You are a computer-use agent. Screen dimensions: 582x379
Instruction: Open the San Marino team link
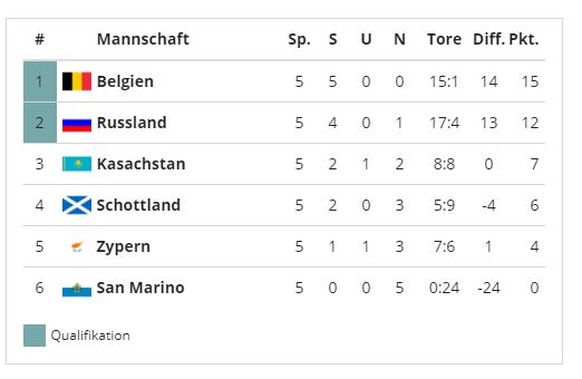pyautogui.click(x=140, y=288)
